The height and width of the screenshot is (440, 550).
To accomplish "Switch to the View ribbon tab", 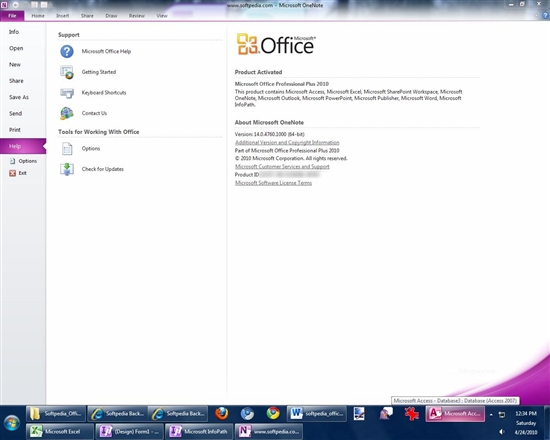I will click(162, 16).
